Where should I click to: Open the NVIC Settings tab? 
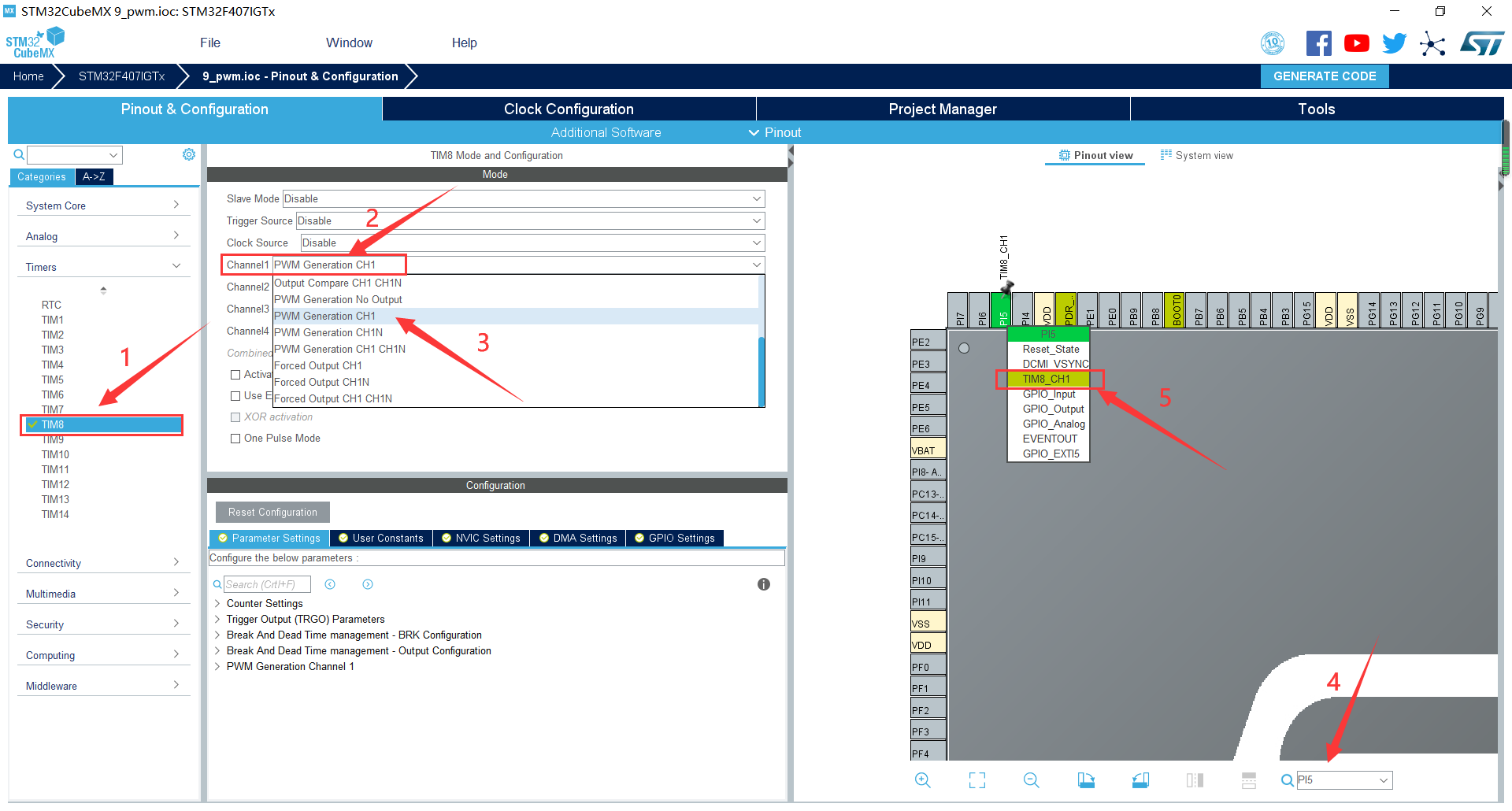[x=481, y=539]
